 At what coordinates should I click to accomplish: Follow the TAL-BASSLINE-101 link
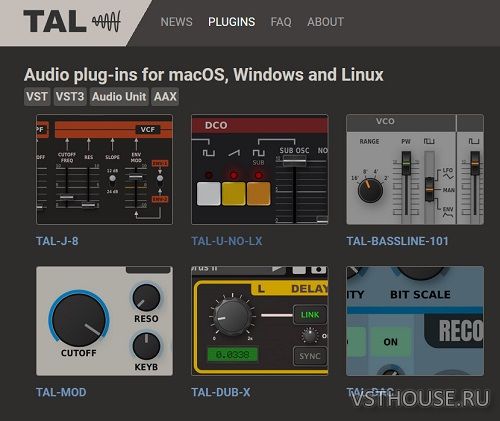click(397, 241)
